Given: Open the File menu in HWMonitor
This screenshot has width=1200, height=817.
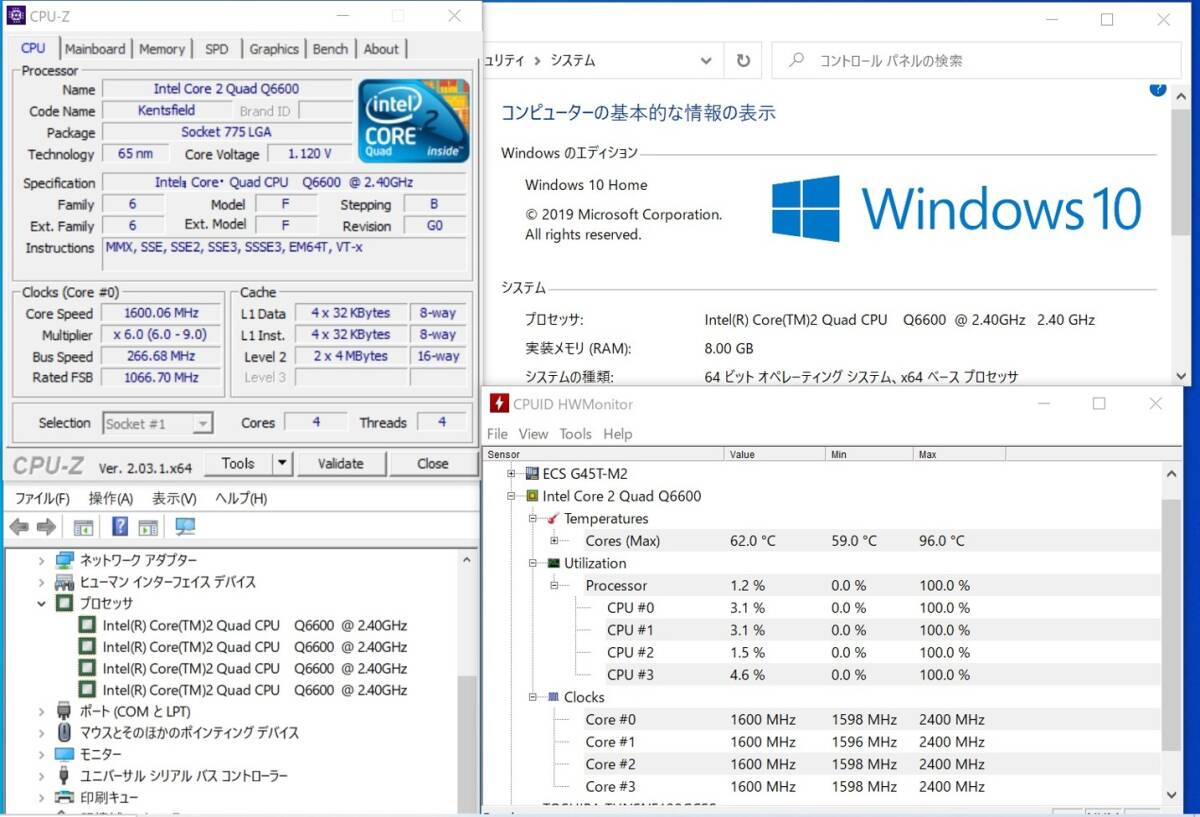Looking at the screenshot, I should click(497, 434).
